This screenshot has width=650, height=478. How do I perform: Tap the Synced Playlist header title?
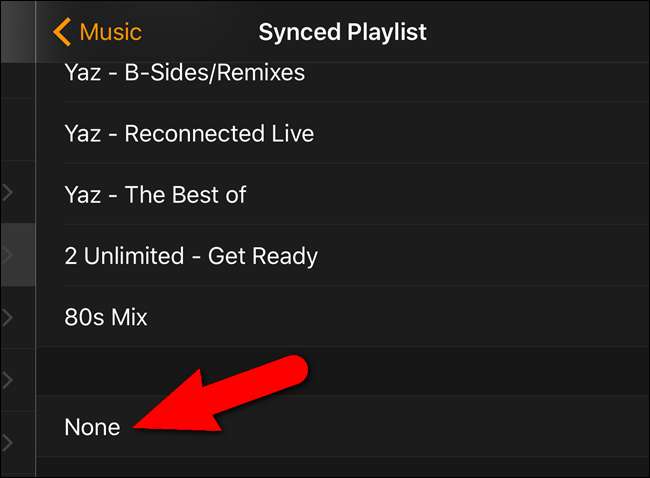click(342, 32)
